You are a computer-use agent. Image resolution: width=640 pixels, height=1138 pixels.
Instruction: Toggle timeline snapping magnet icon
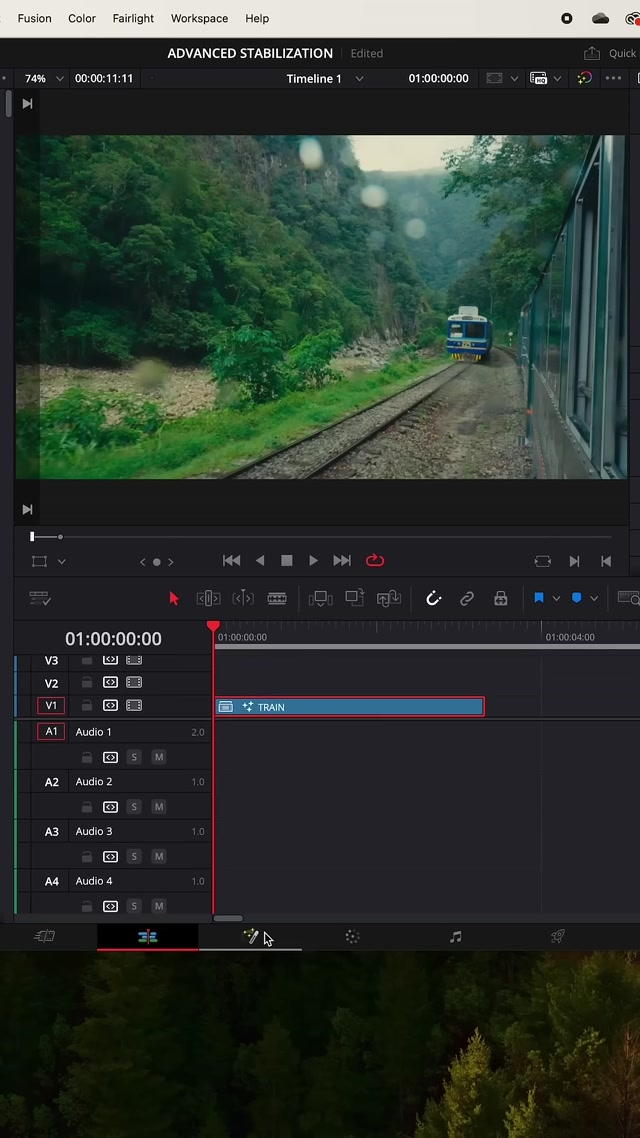(433, 598)
